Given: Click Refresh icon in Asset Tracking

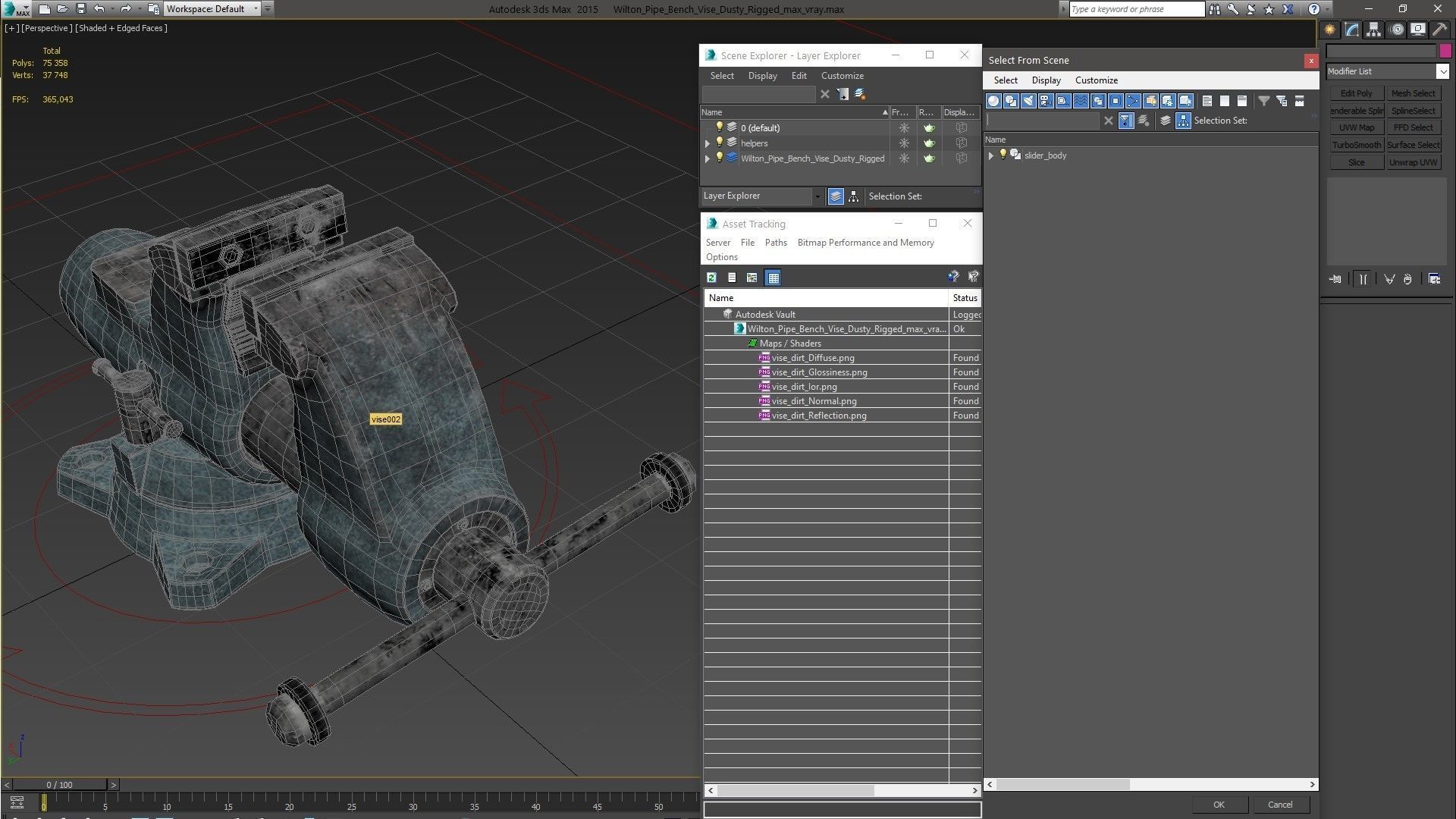Looking at the screenshot, I should [x=711, y=278].
